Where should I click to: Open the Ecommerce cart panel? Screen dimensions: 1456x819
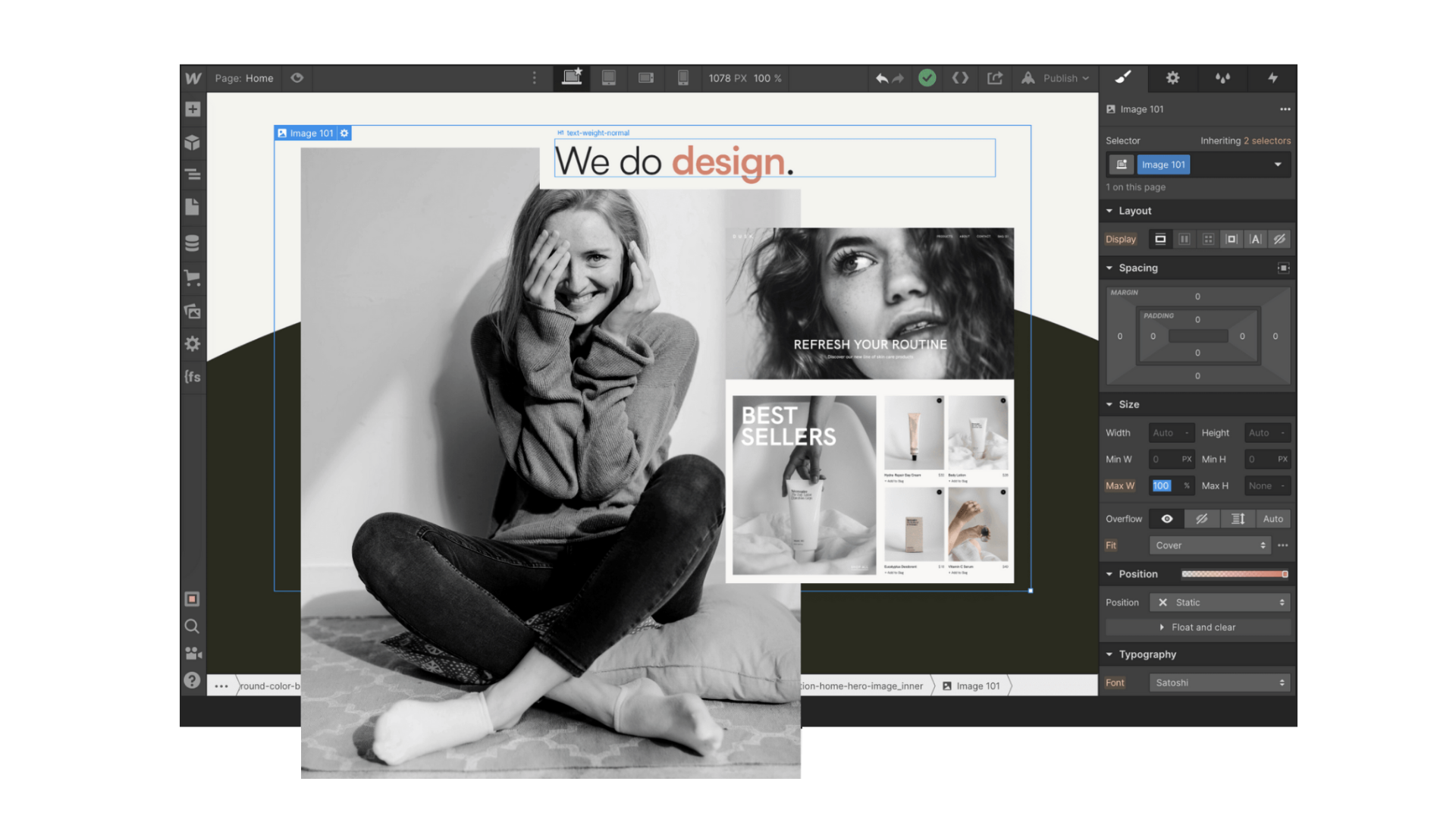(x=193, y=278)
